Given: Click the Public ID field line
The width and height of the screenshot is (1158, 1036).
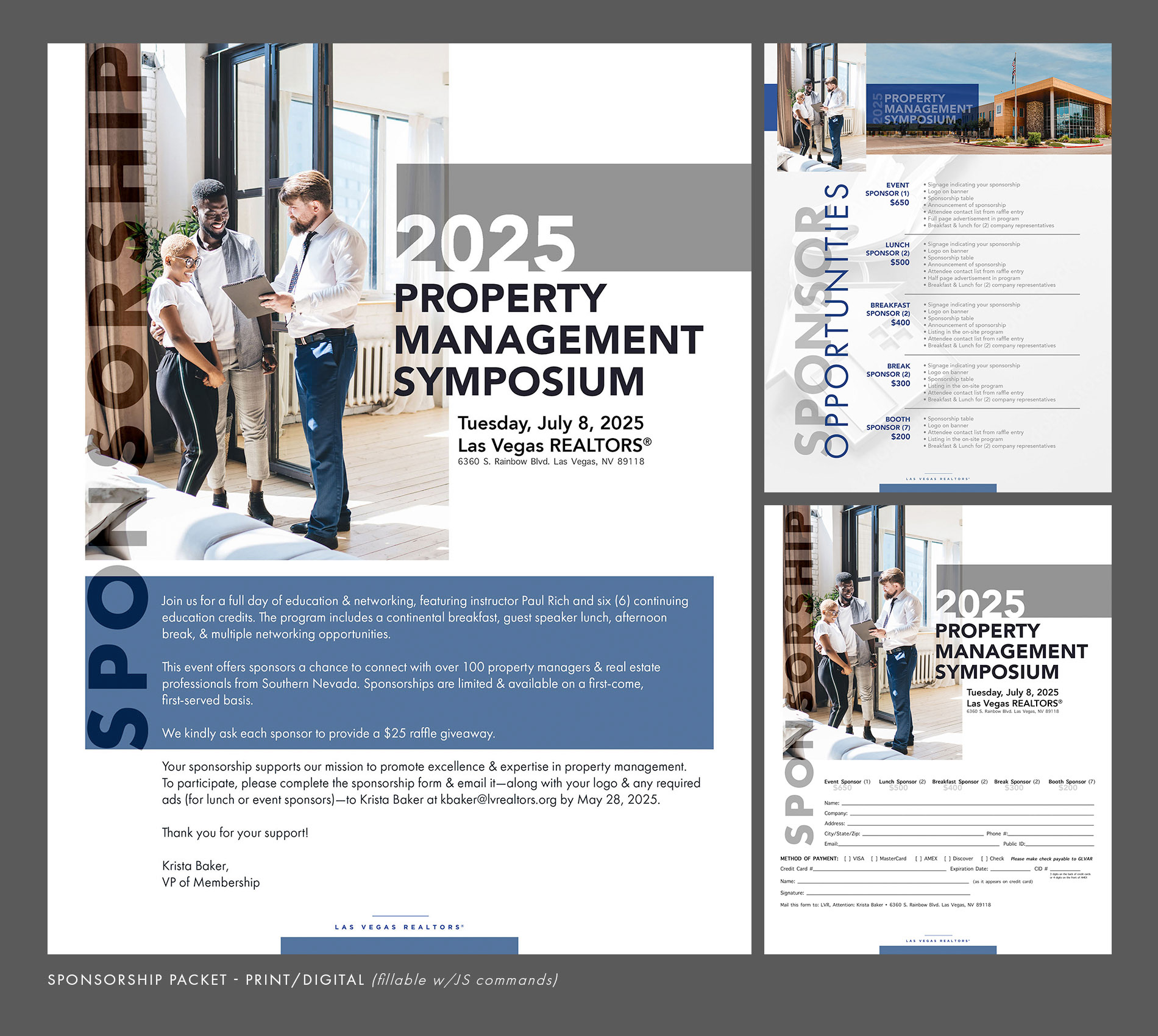Looking at the screenshot, I should click(1060, 844).
